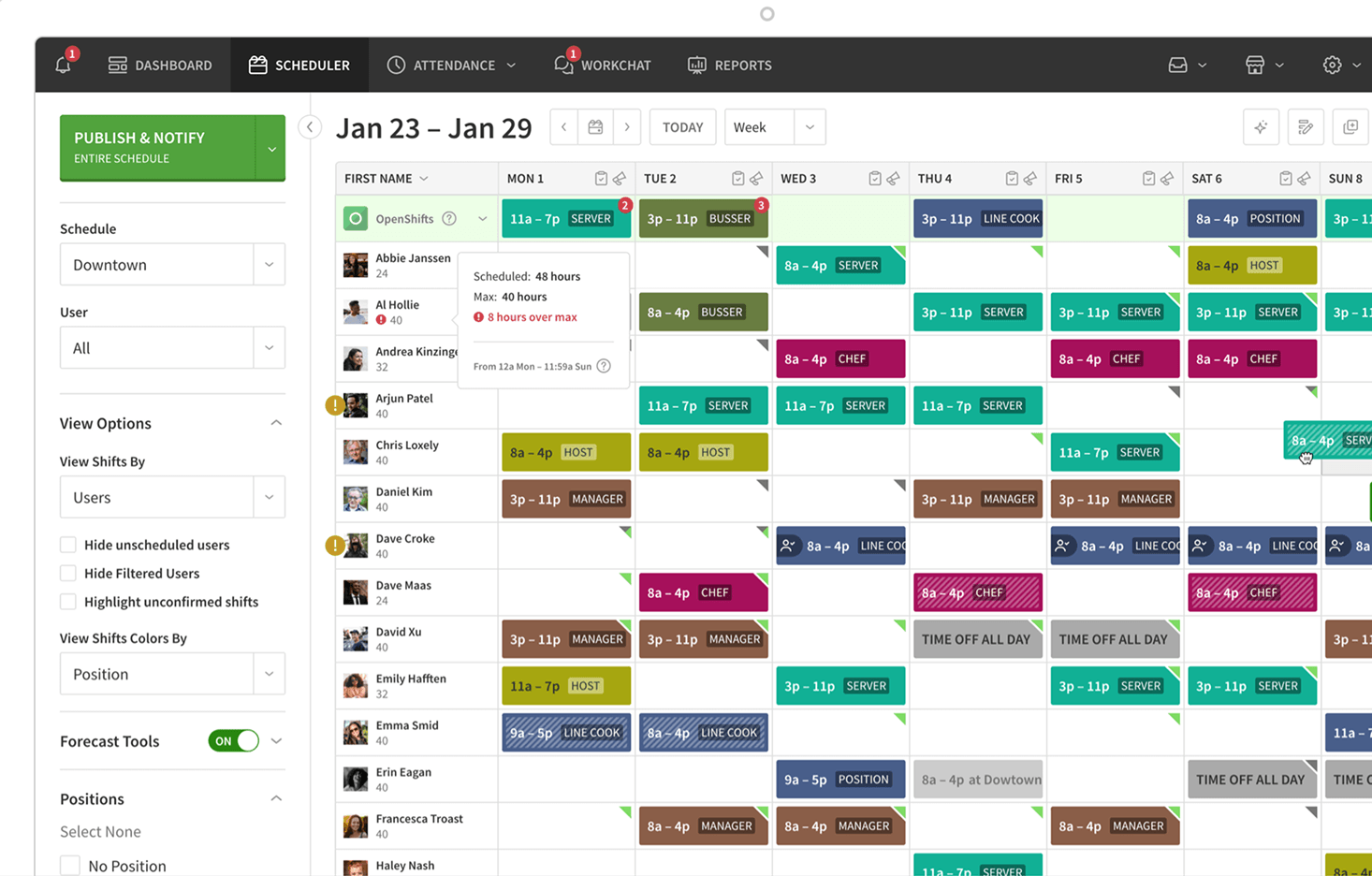Open the Dashboard tab
Screen dimensions: 1372x876
point(160,65)
